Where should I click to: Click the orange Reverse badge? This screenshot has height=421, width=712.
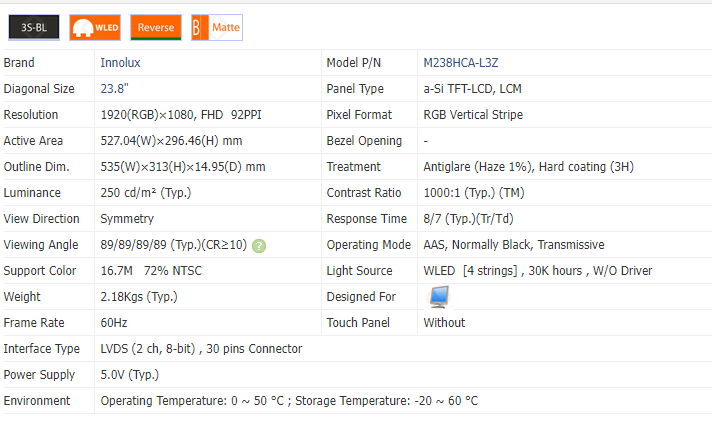(155, 28)
